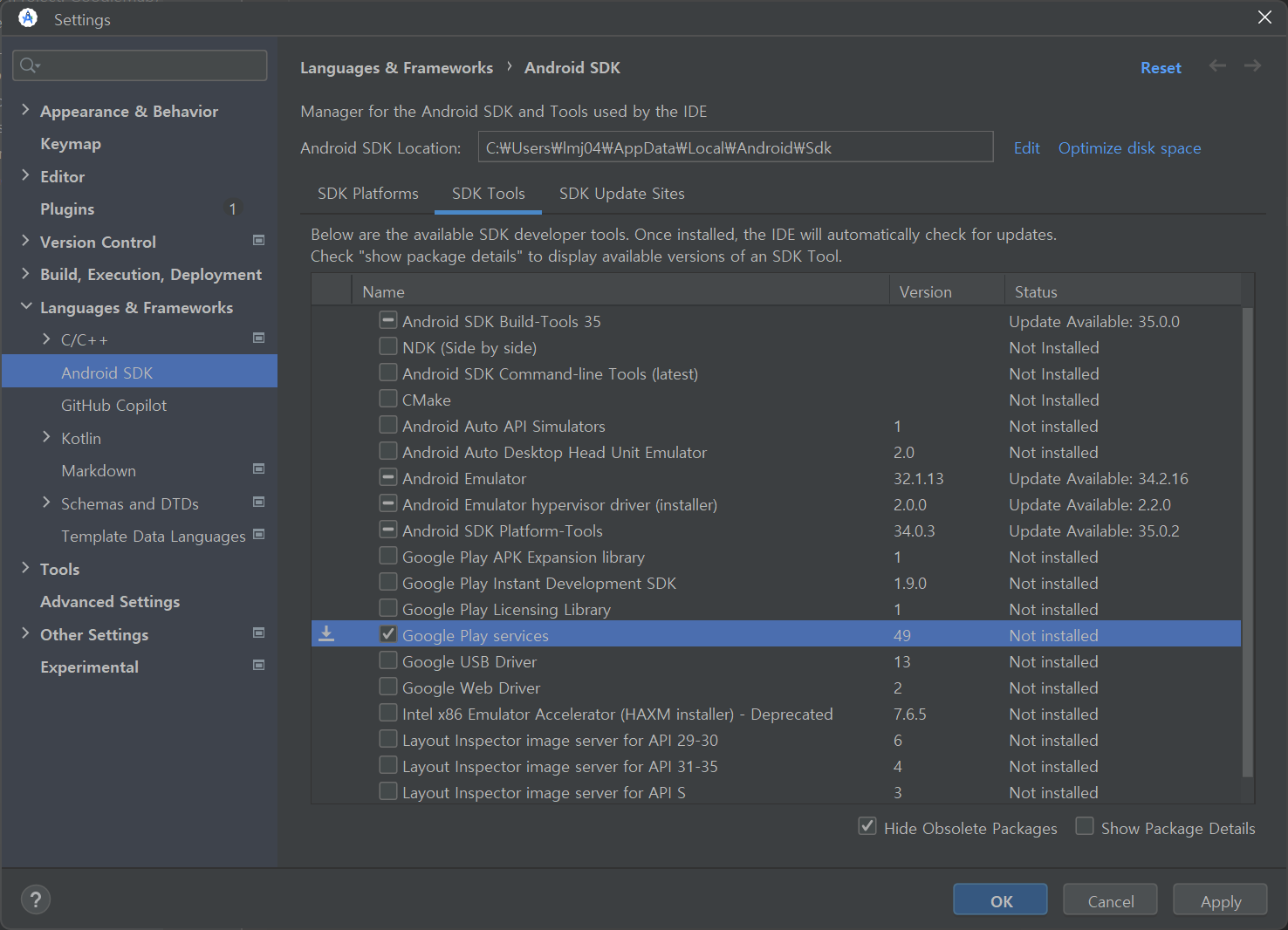Screen dimensions: 1288x930
Task: Click the Version Control project-level settings icon
Action: click(258, 240)
